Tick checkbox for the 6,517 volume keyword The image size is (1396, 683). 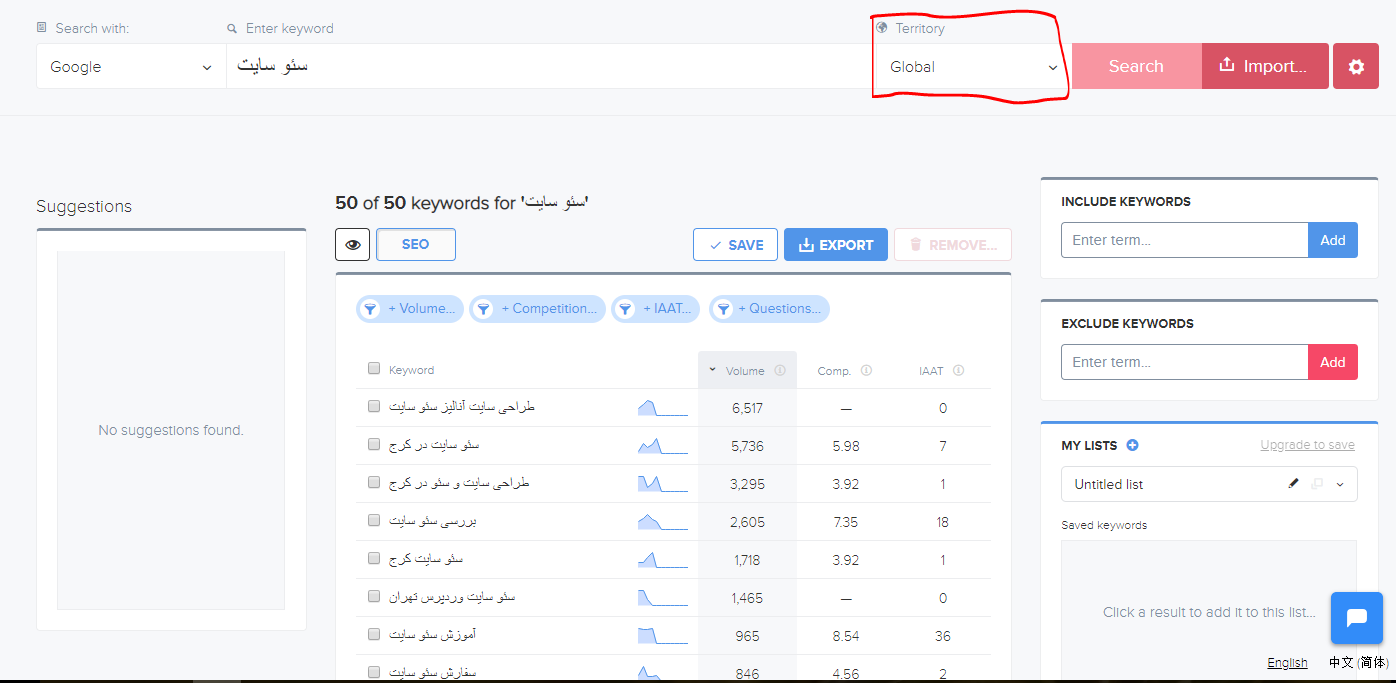pos(374,407)
